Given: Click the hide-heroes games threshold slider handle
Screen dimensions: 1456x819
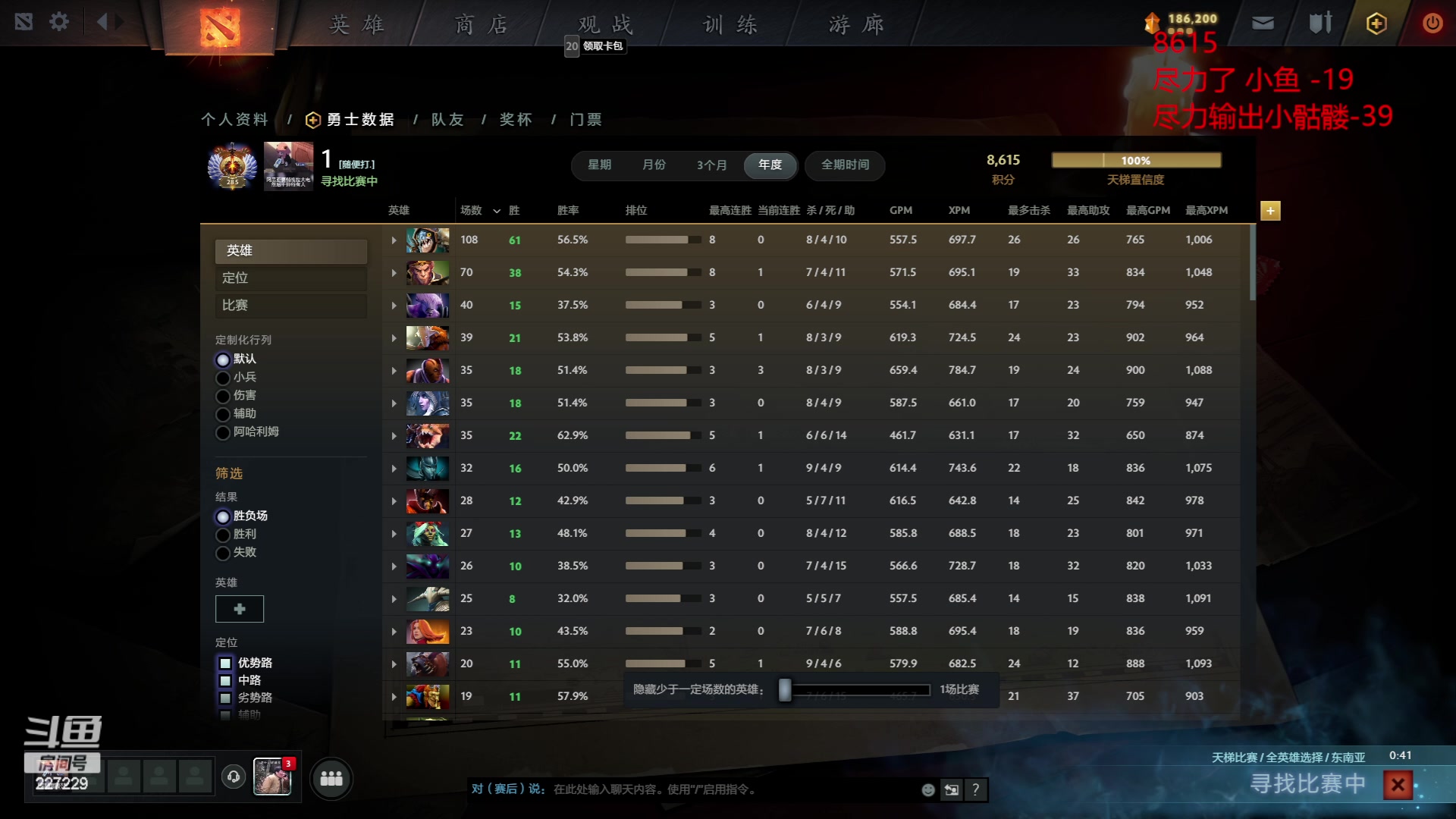Looking at the screenshot, I should [x=785, y=690].
